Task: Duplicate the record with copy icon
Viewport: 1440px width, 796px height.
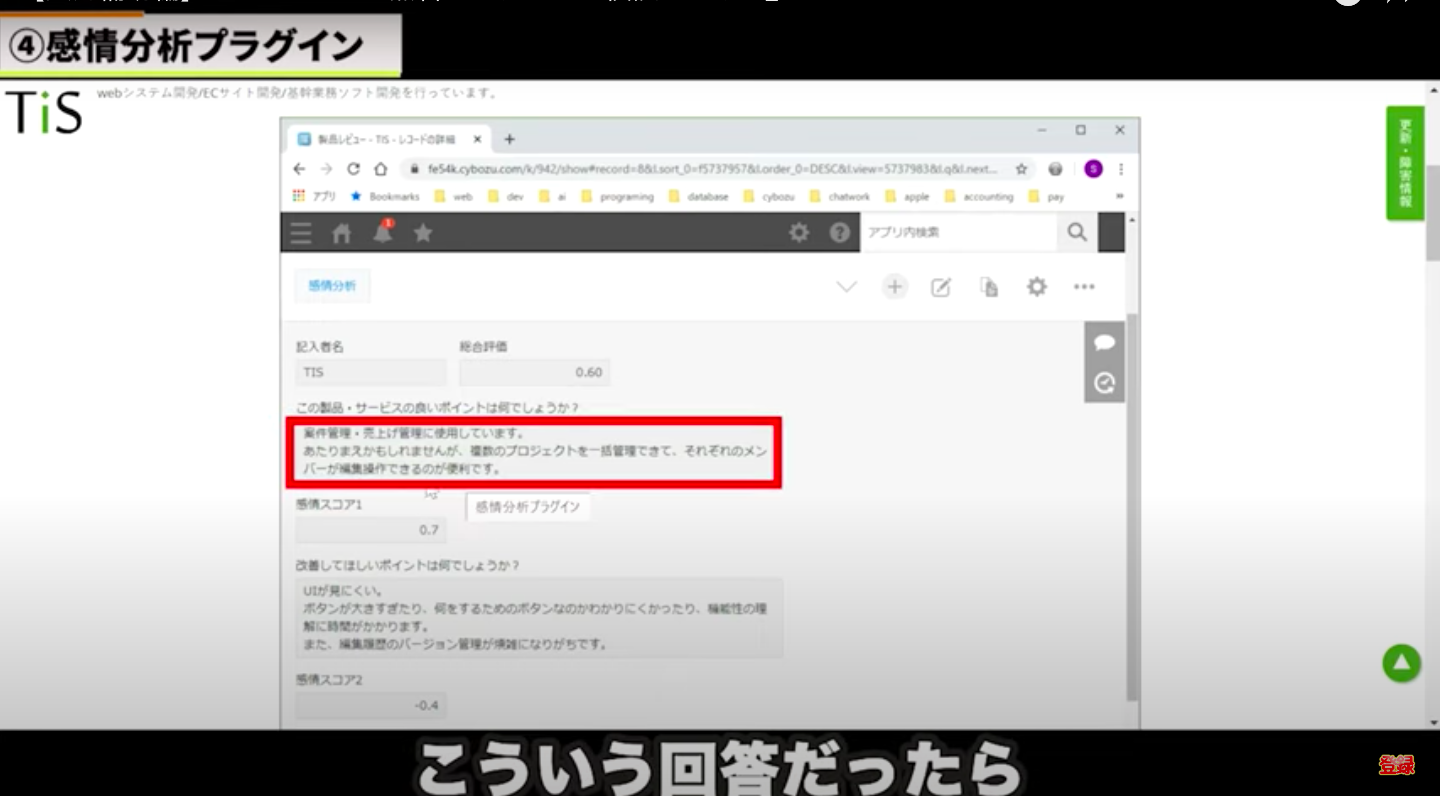Action: click(x=989, y=287)
